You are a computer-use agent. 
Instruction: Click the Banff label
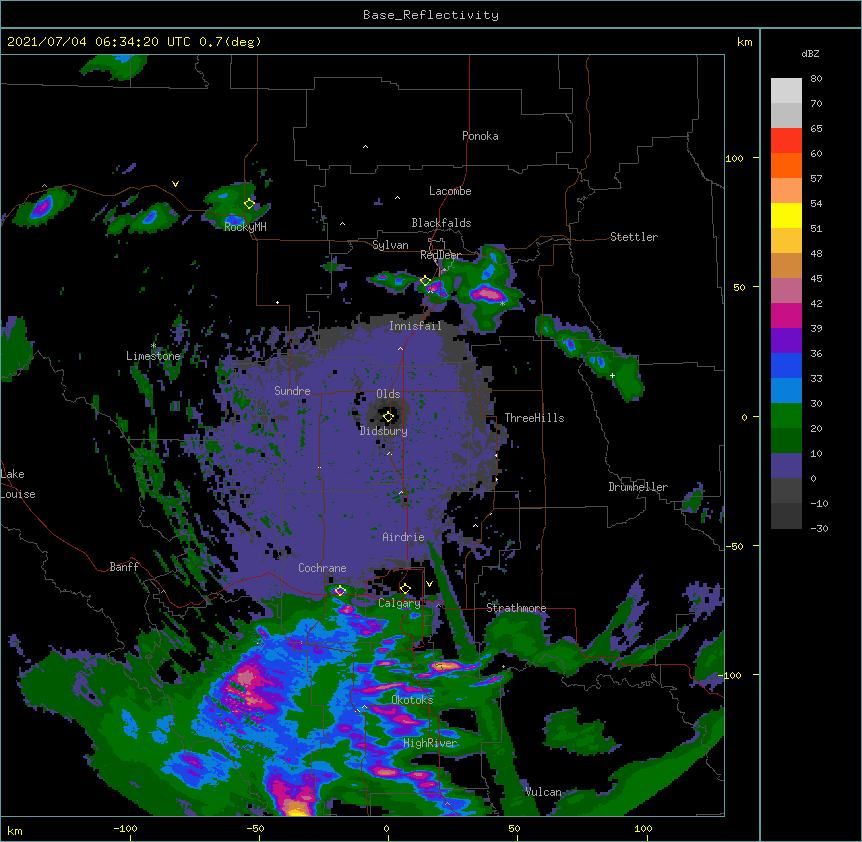[124, 567]
